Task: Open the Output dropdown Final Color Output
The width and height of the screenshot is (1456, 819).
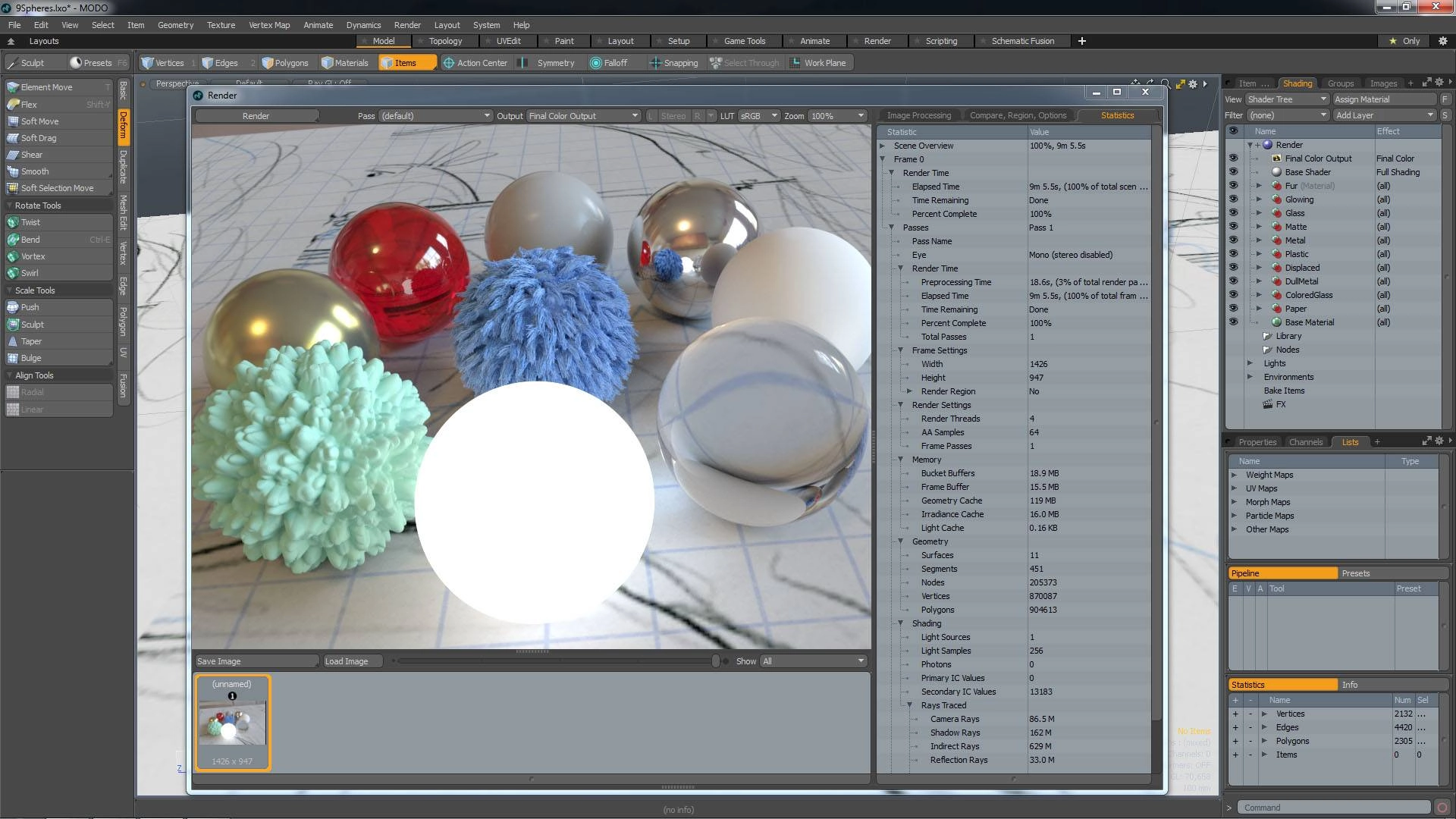Action: [583, 116]
